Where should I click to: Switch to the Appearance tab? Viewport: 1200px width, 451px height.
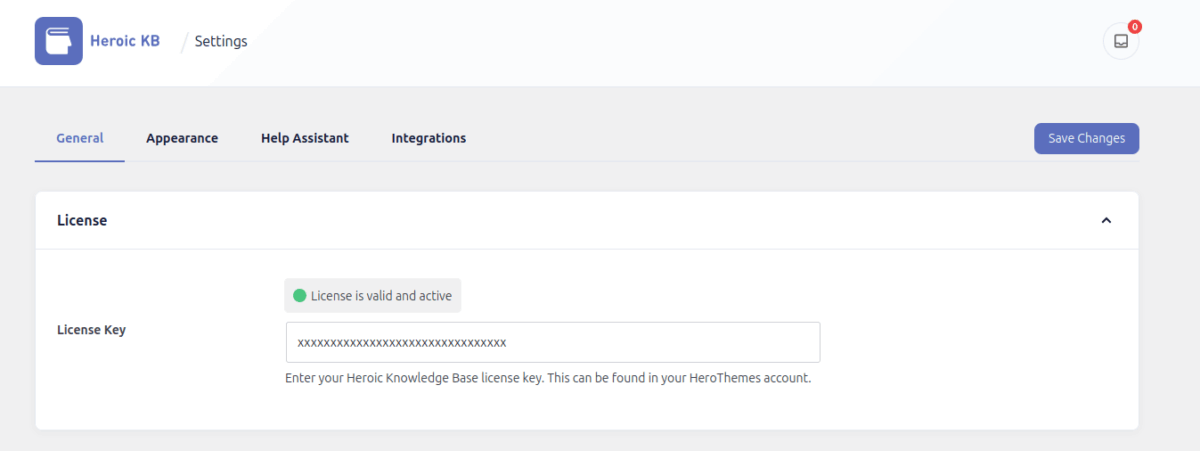[182, 138]
